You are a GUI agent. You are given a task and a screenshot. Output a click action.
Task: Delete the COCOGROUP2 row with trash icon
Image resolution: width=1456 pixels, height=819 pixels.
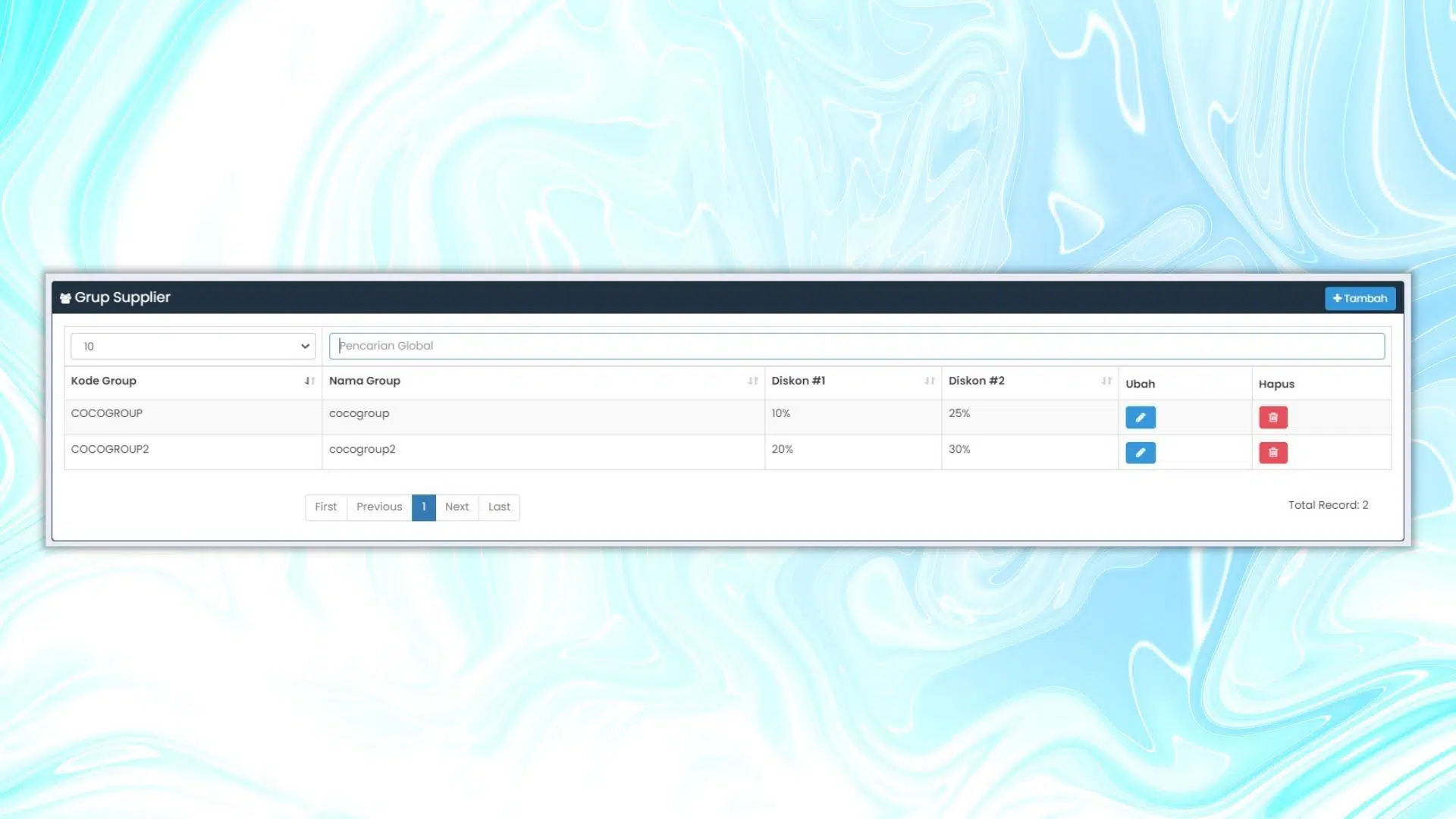(x=1273, y=453)
